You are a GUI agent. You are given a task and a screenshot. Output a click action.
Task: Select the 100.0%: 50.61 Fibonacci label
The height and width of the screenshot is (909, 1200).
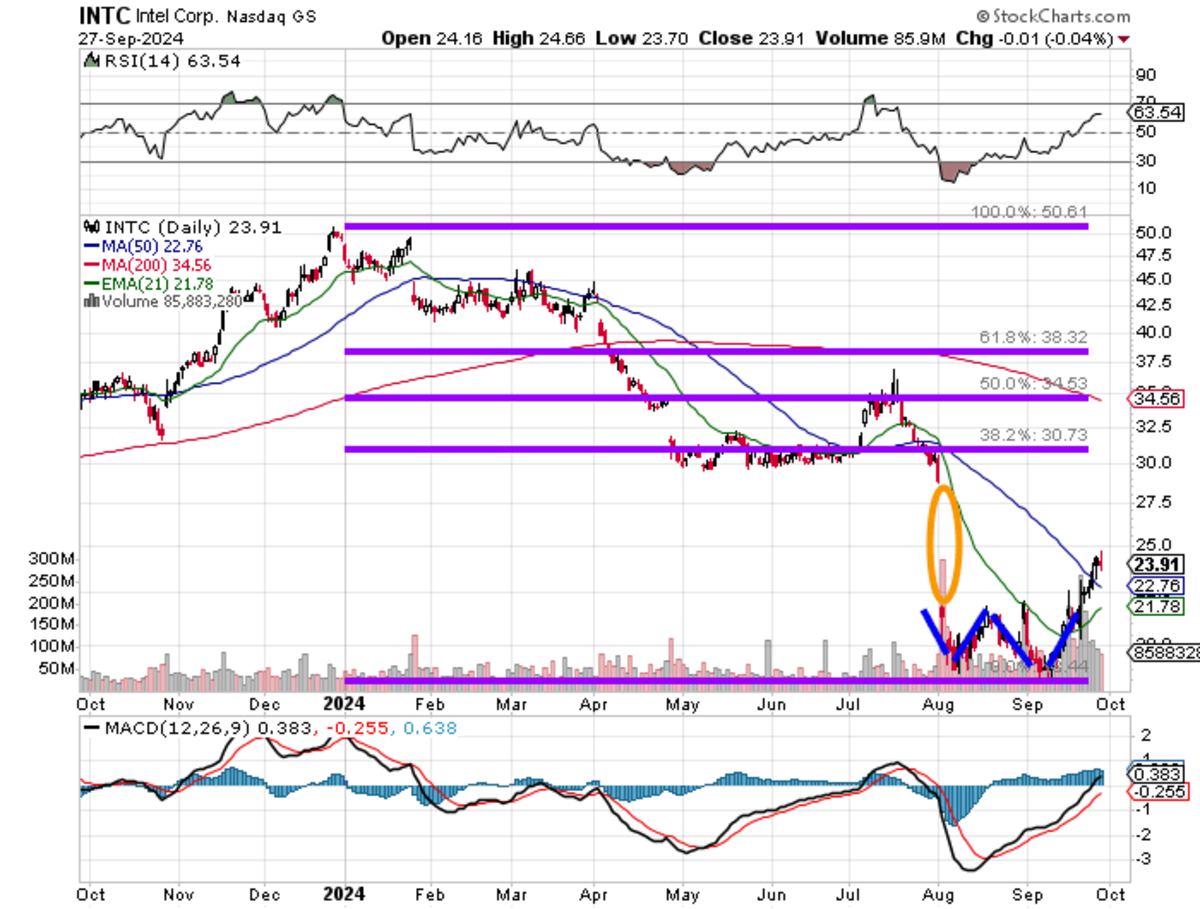(1030, 212)
